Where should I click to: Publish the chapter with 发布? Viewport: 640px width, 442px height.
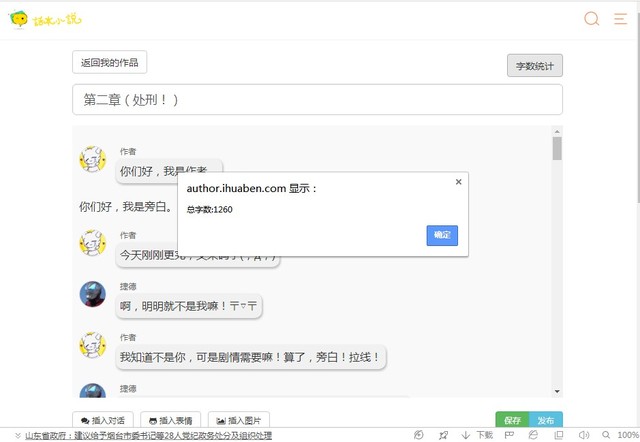546,421
